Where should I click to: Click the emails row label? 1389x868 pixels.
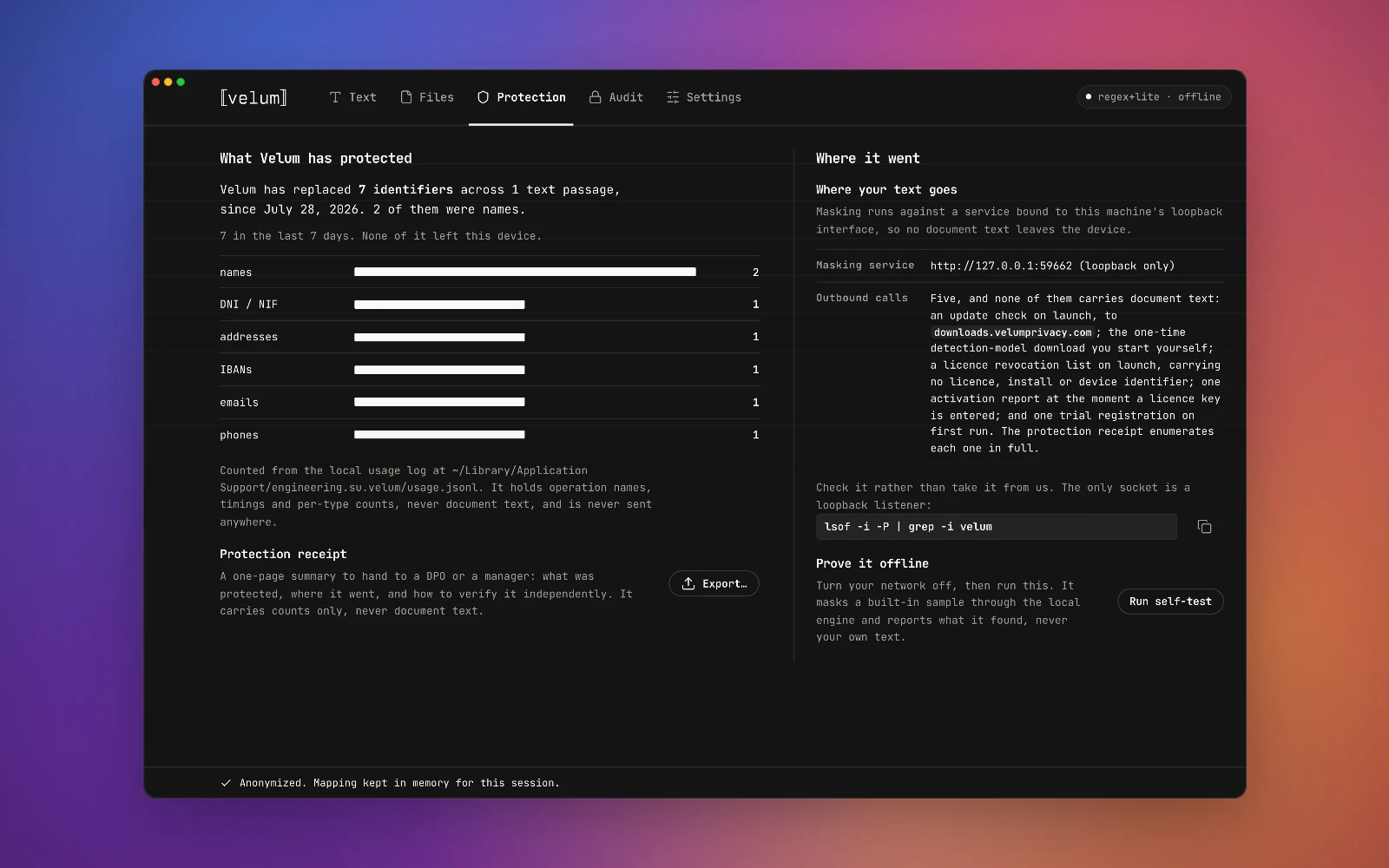pyautogui.click(x=240, y=403)
